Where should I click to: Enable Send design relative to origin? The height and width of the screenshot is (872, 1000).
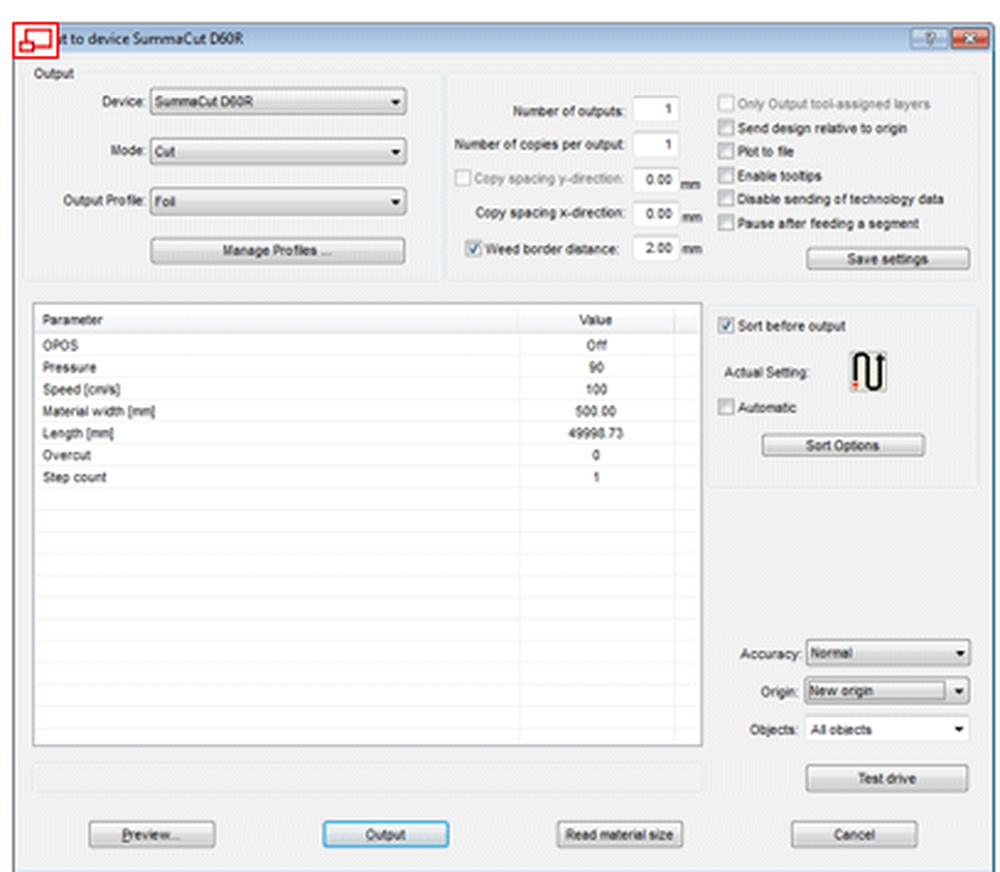point(726,128)
